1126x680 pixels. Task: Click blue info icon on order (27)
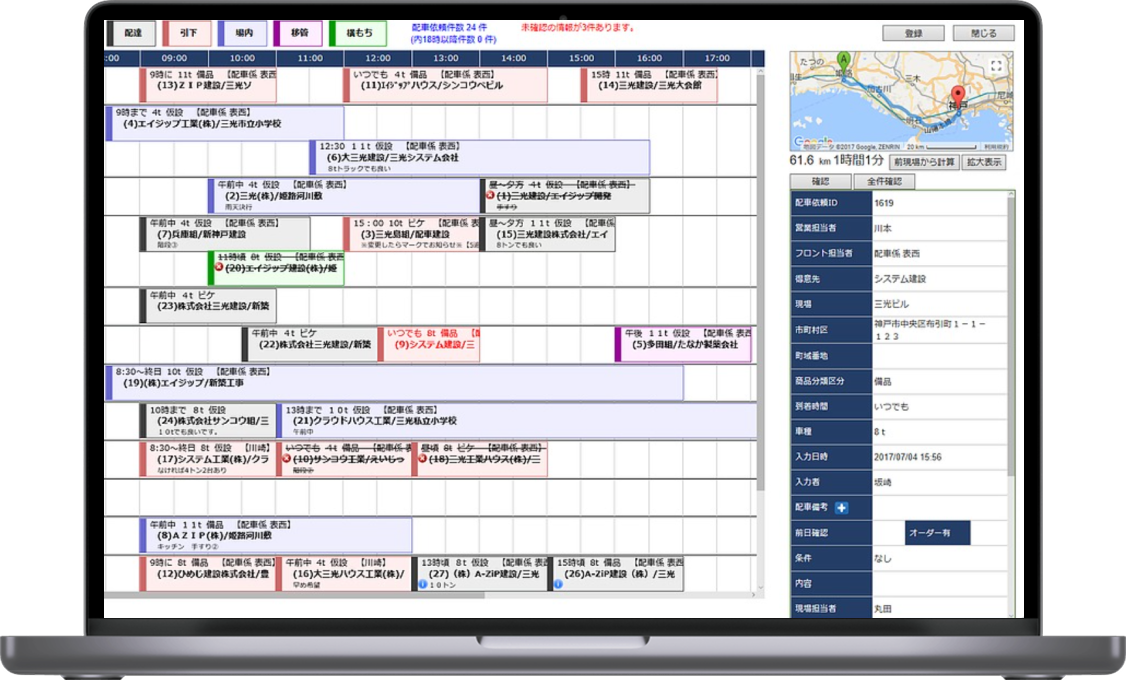422,585
